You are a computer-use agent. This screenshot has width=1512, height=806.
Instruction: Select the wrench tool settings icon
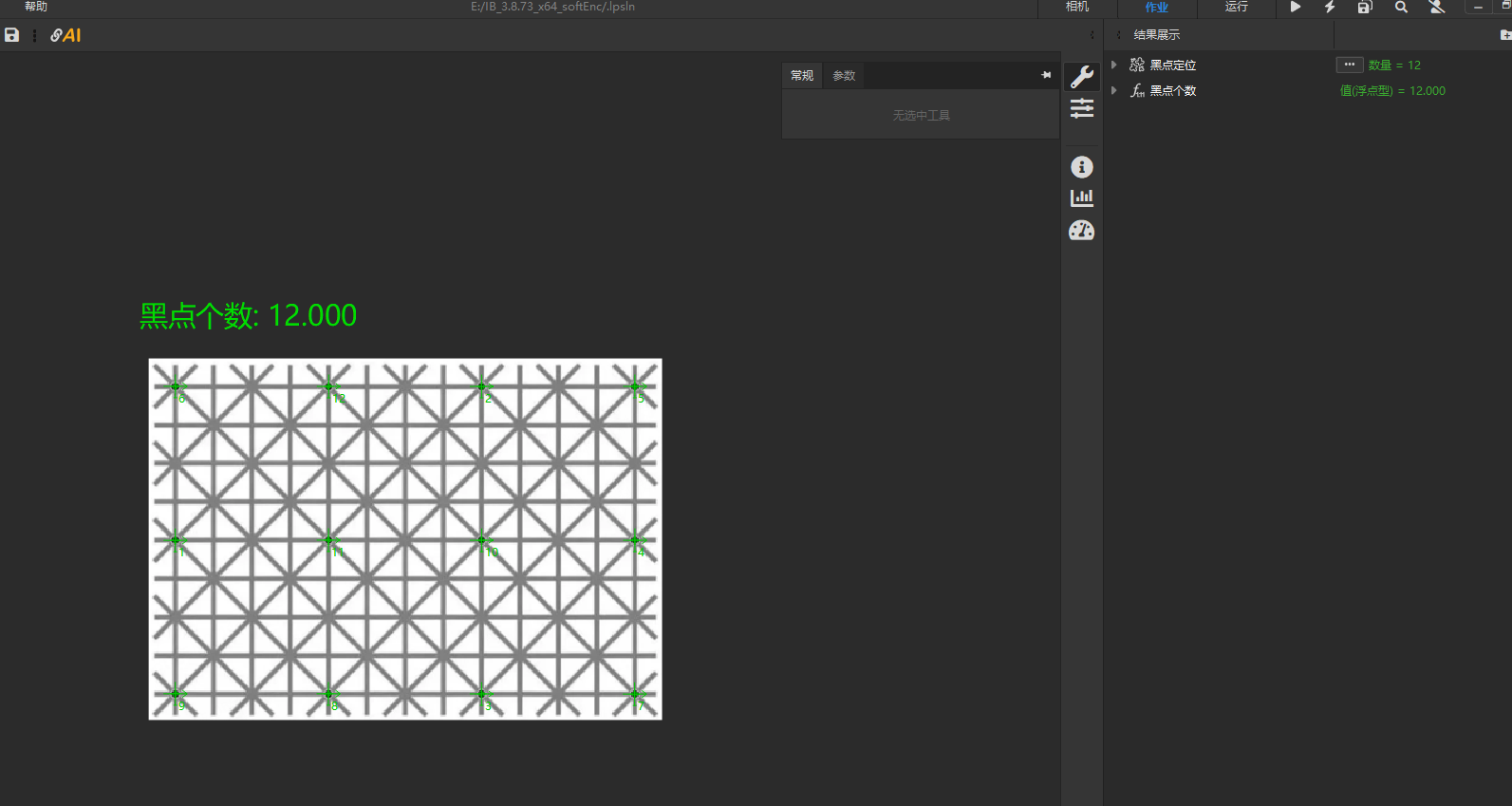click(x=1082, y=76)
